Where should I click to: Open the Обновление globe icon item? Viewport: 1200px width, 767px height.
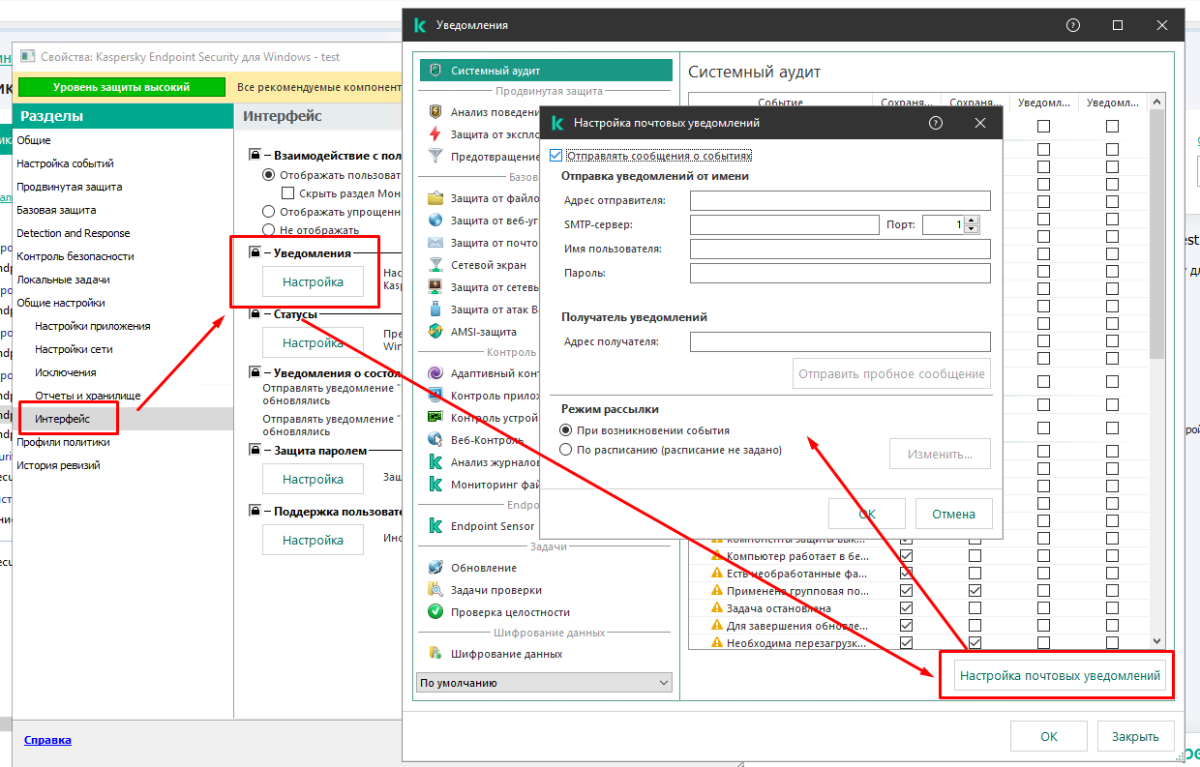435,568
